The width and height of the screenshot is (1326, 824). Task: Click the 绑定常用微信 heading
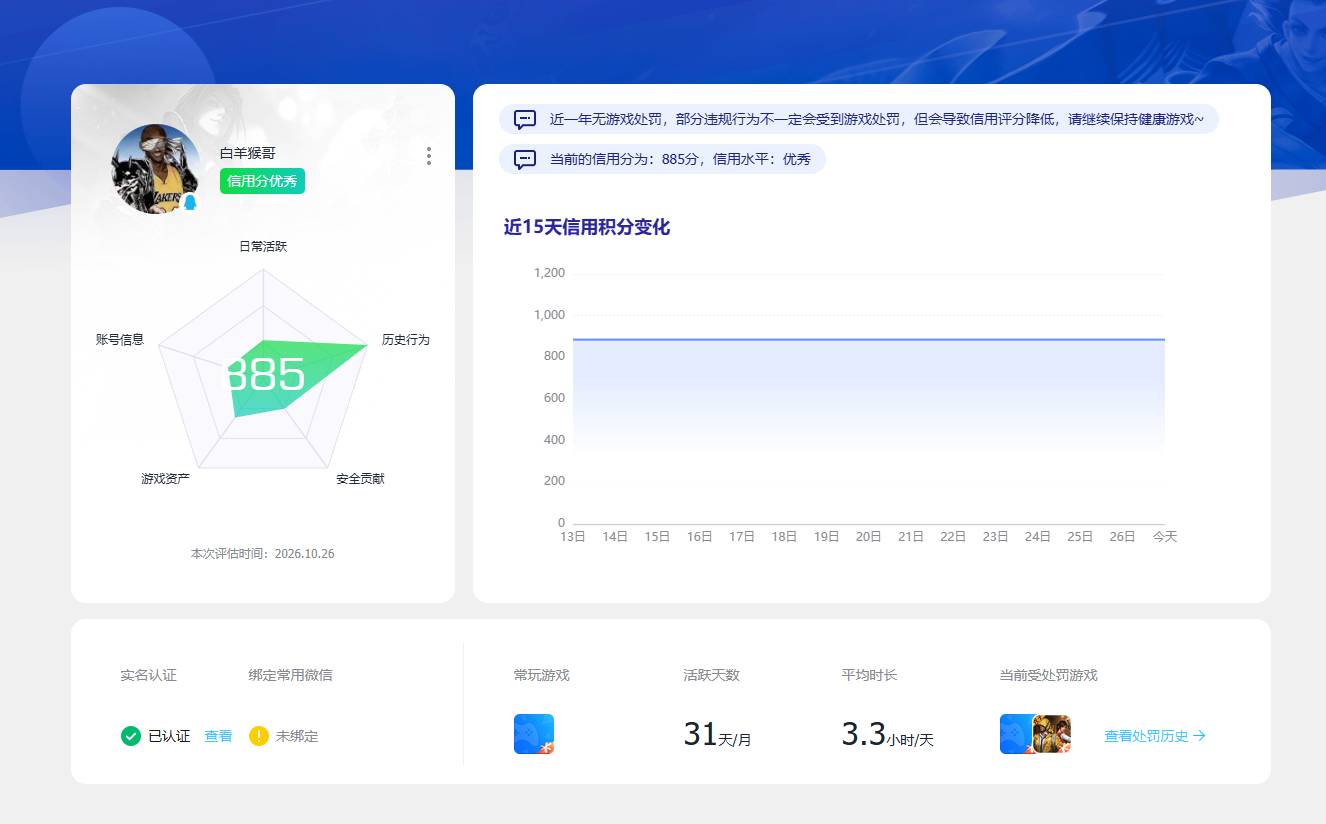point(291,676)
